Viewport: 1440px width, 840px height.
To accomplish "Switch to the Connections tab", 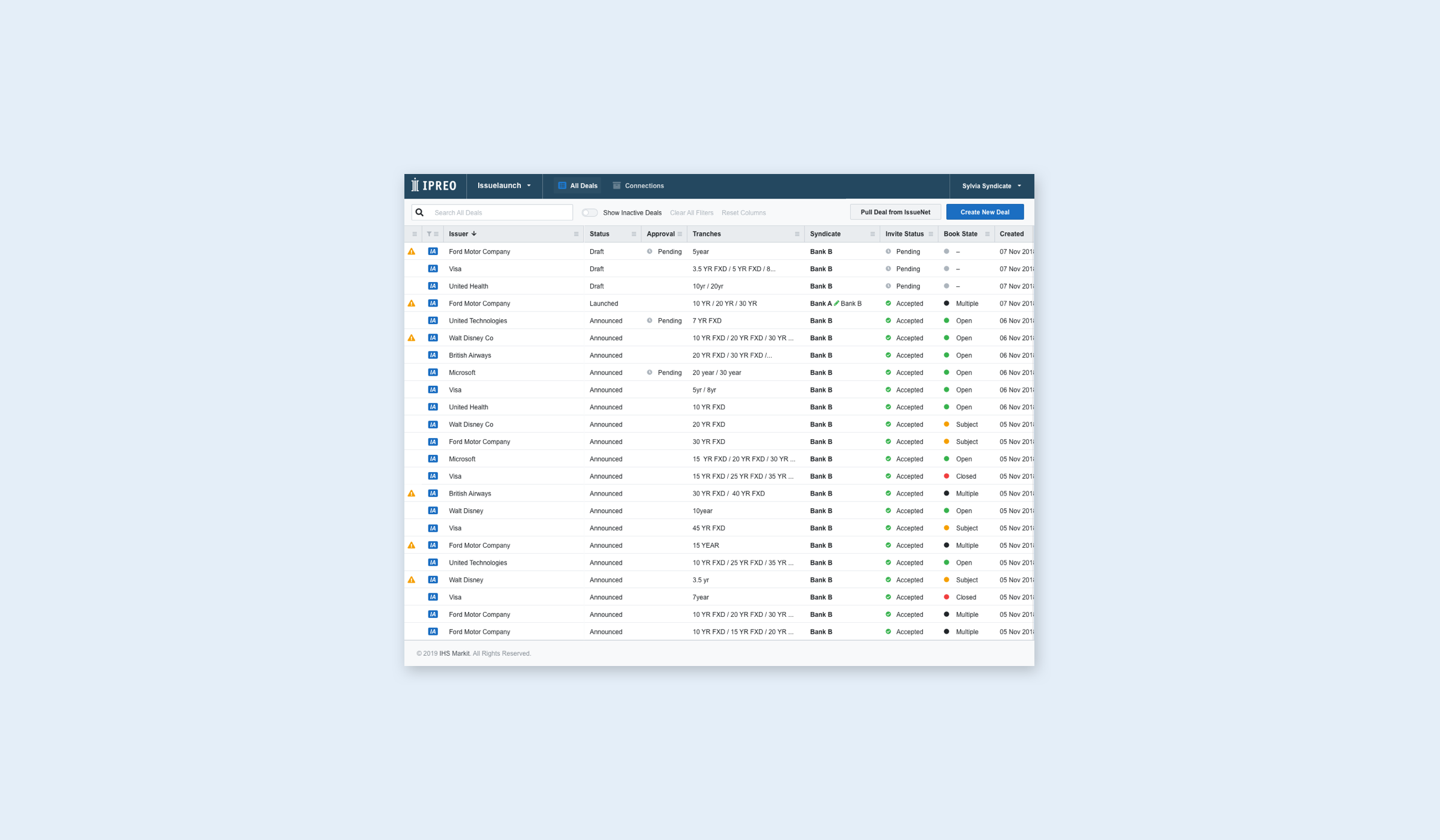I will pos(638,186).
